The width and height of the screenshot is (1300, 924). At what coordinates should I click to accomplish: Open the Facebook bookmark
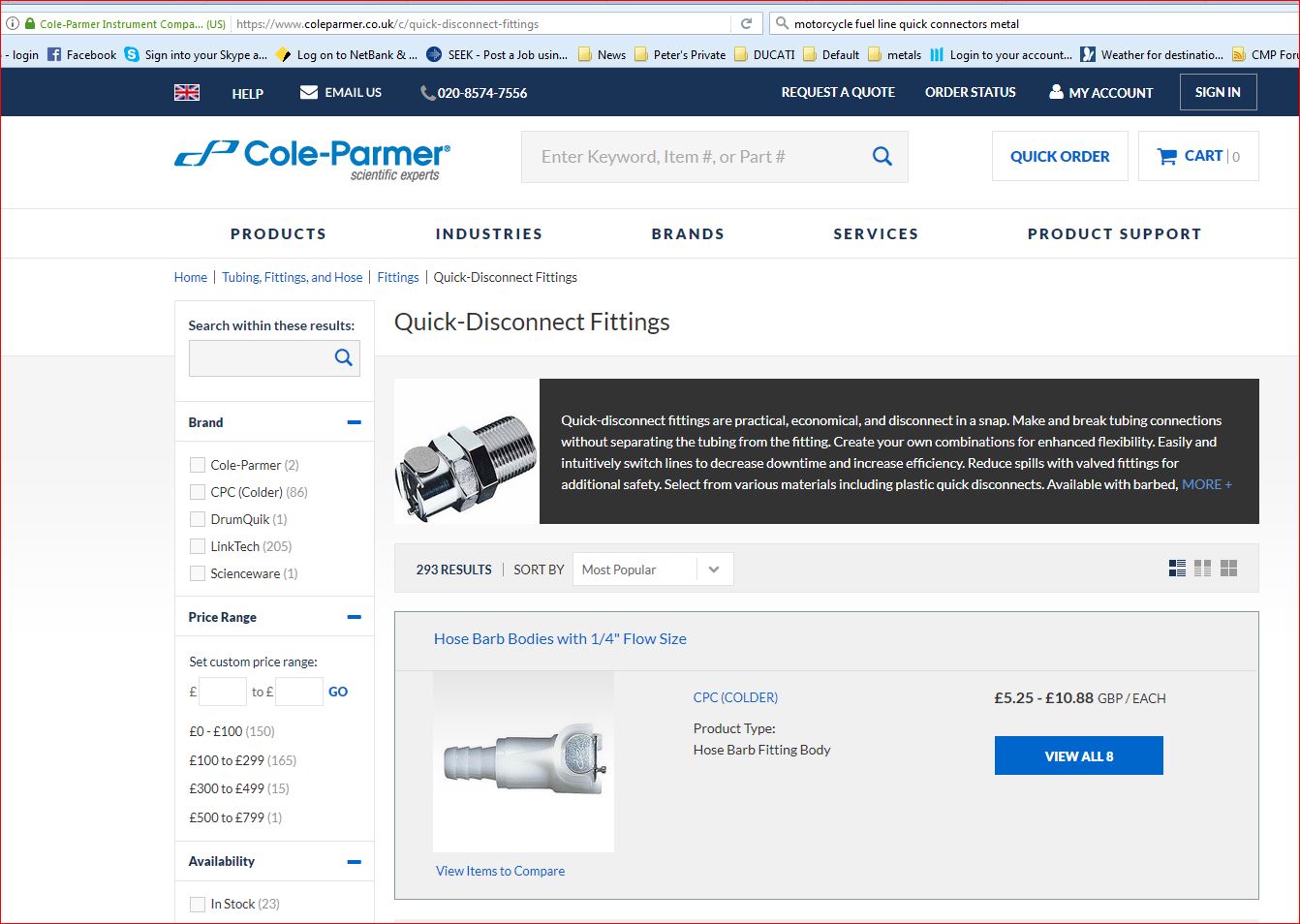(81, 54)
